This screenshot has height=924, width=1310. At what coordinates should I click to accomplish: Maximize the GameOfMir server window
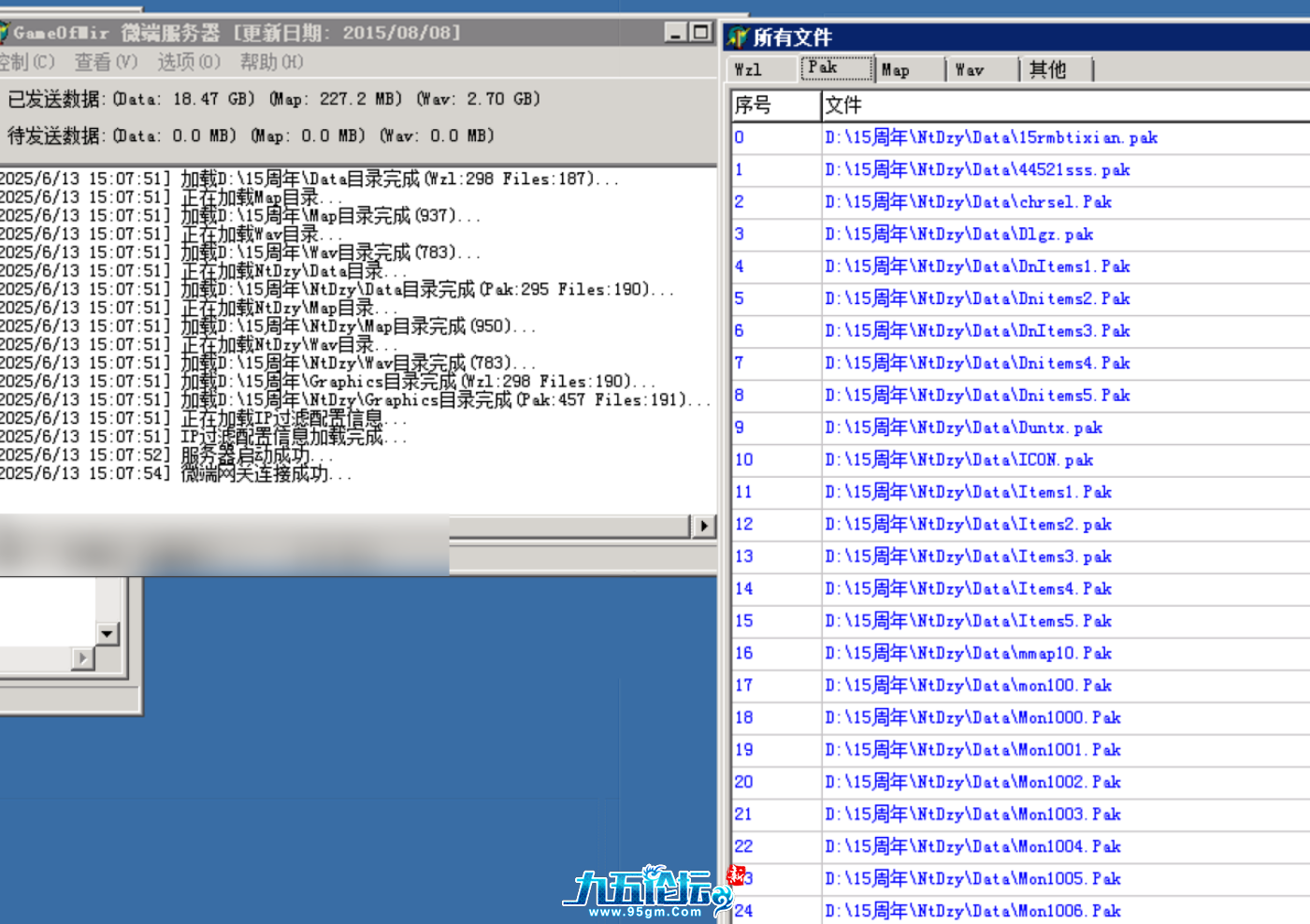[700, 33]
